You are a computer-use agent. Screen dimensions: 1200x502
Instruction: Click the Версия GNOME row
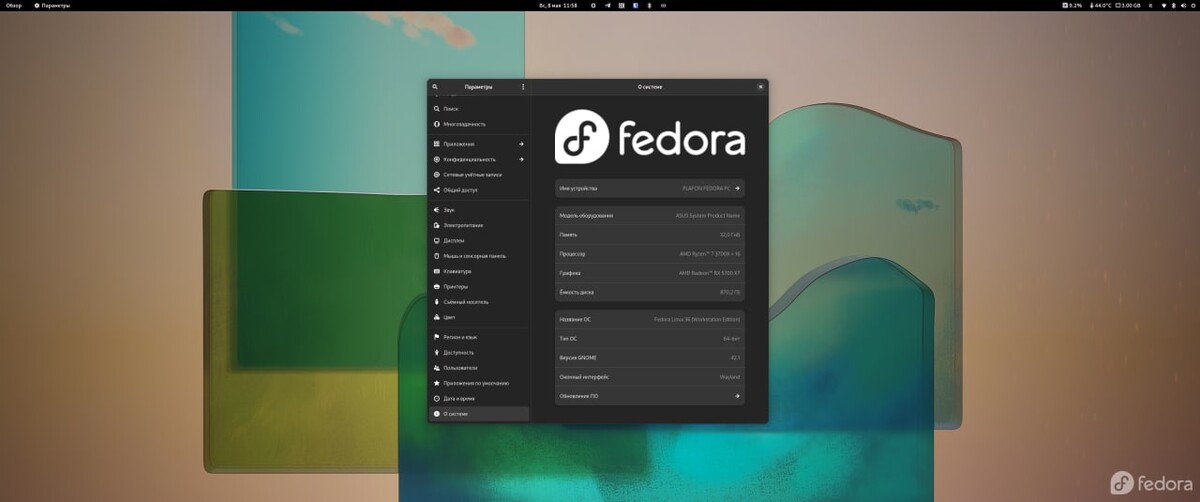[x=650, y=358]
